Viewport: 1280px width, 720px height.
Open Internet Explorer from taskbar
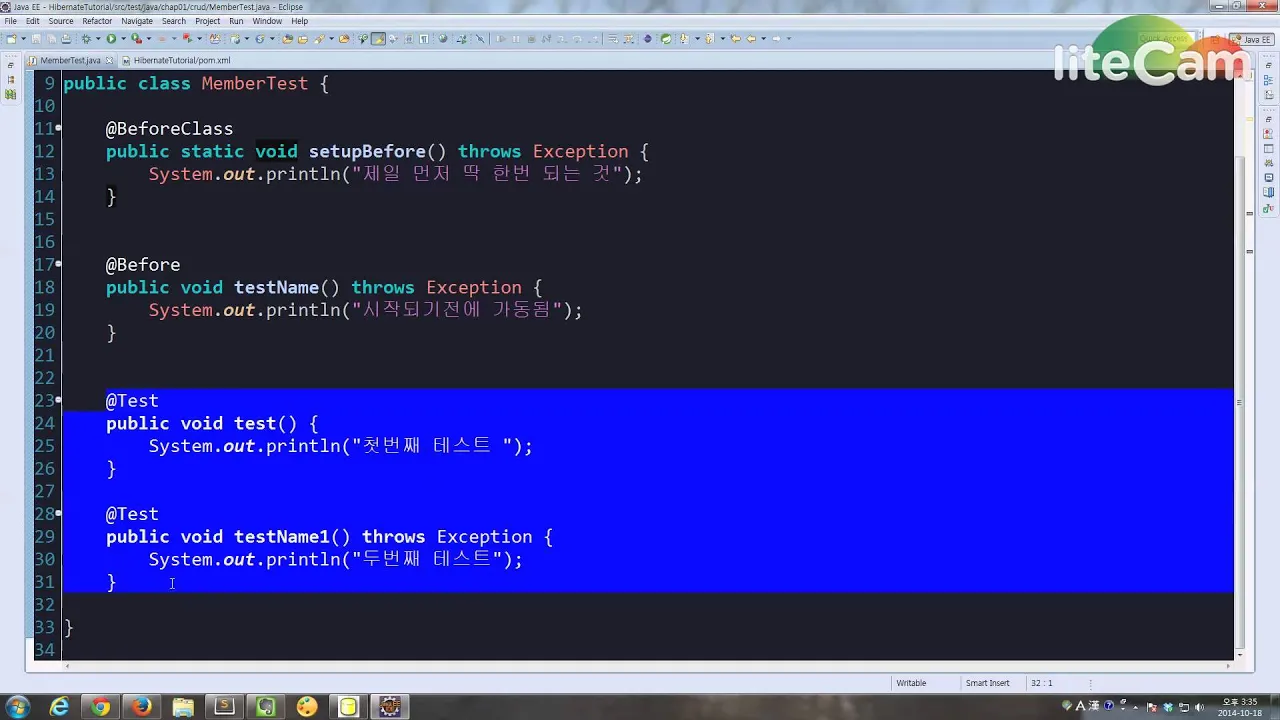coord(60,707)
